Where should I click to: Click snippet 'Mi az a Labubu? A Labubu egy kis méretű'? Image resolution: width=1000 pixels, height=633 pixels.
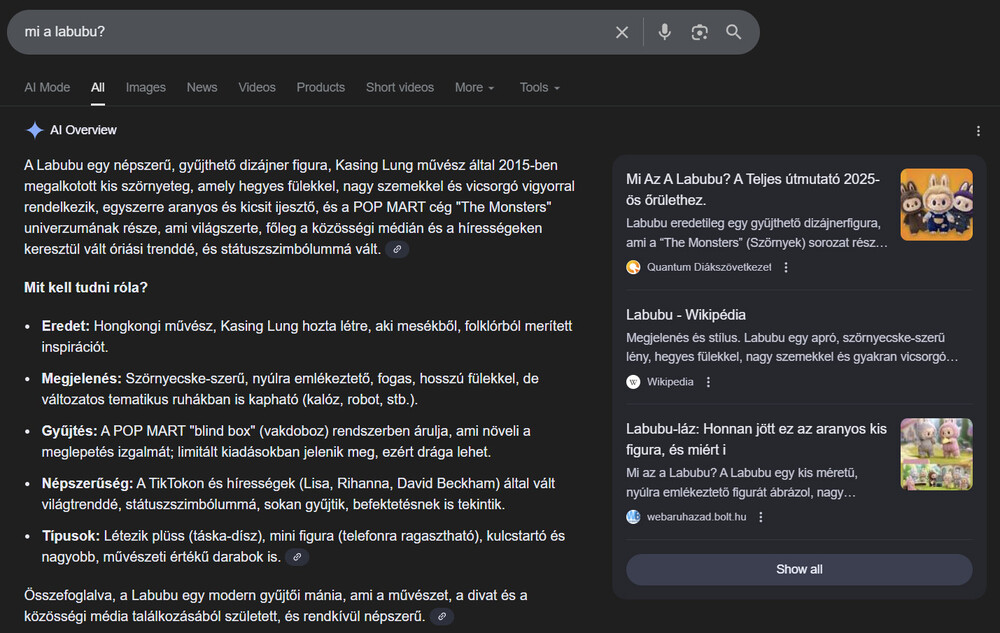[x=742, y=483]
